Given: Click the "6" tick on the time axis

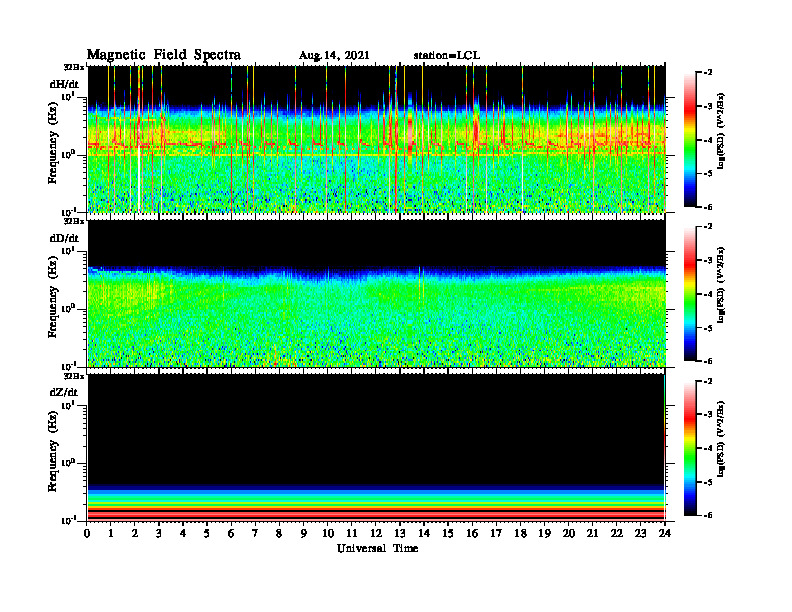Looking at the screenshot, I should tap(232, 534).
